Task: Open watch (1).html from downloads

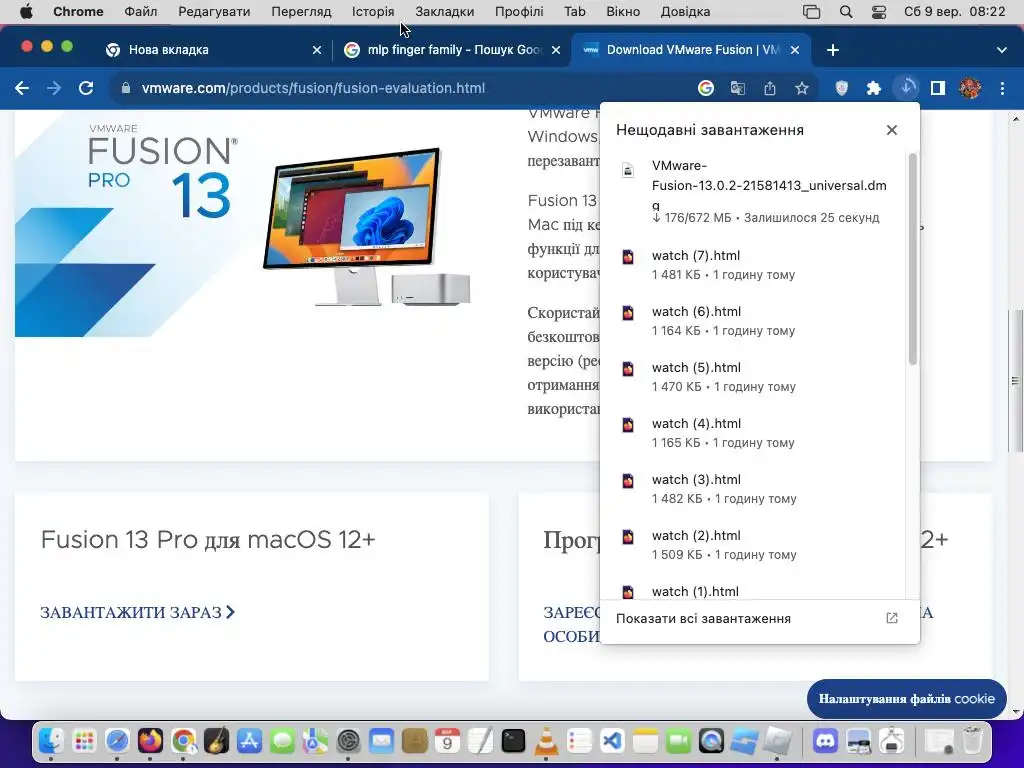Action: click(x=752, y=591)
